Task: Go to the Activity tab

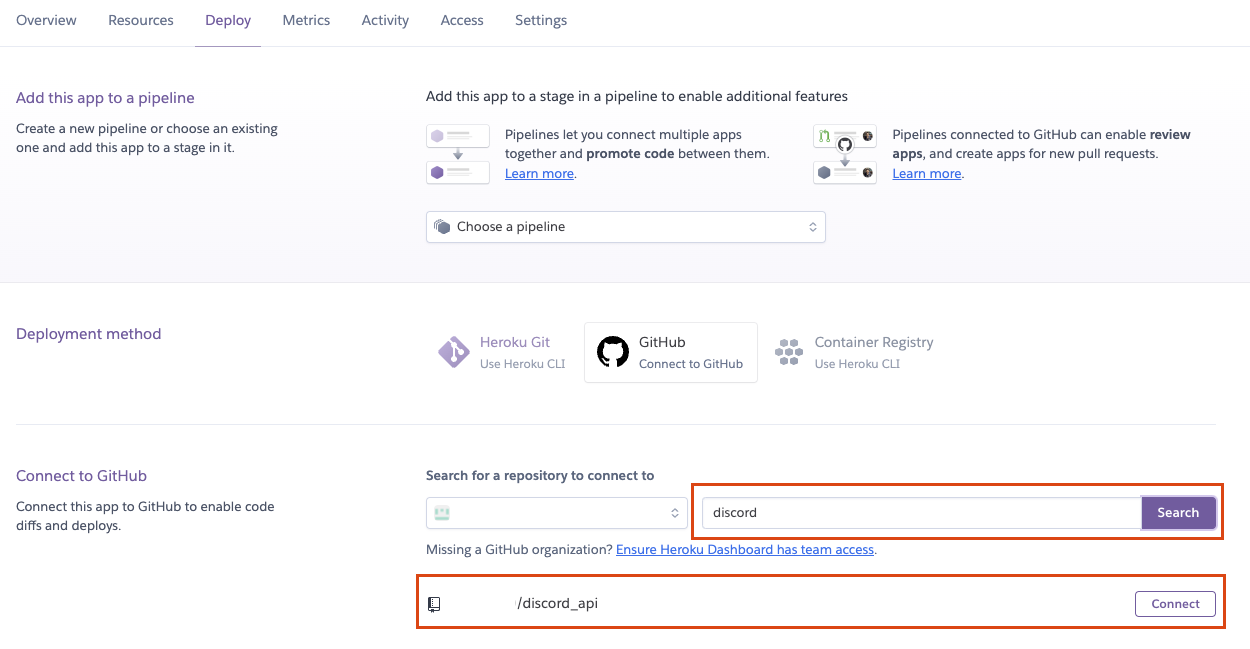Action: (x=385, y=20)
